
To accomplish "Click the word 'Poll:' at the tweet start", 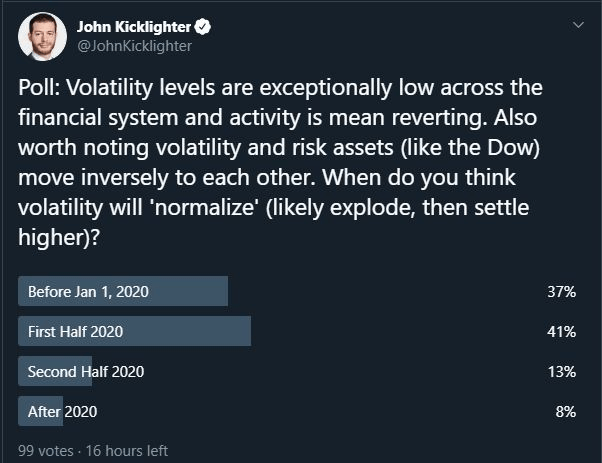I will point(39,88).
